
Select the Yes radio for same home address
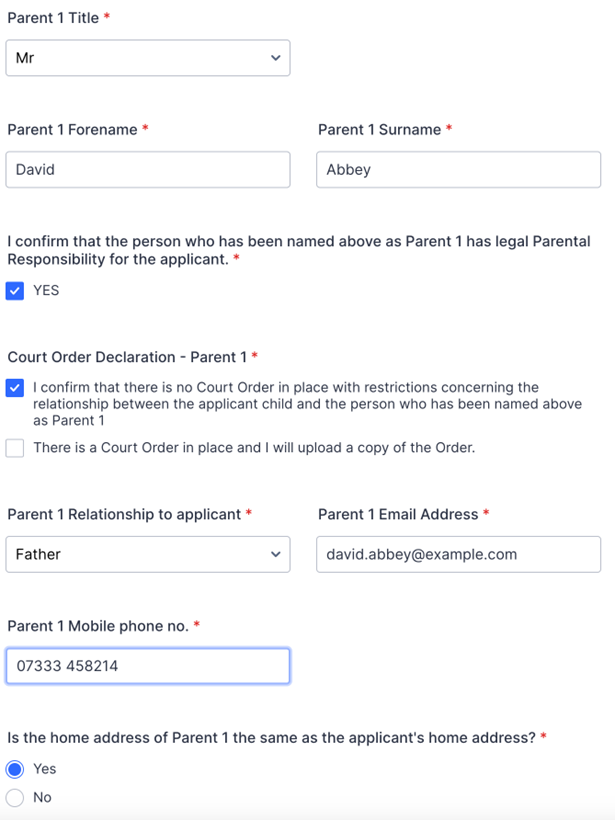pos(15,769)
